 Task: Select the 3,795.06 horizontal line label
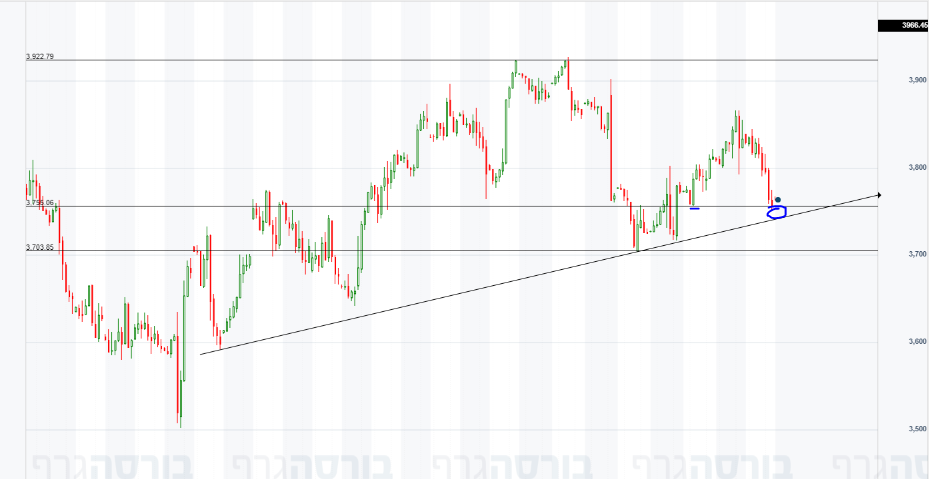[x=40, y=203]
